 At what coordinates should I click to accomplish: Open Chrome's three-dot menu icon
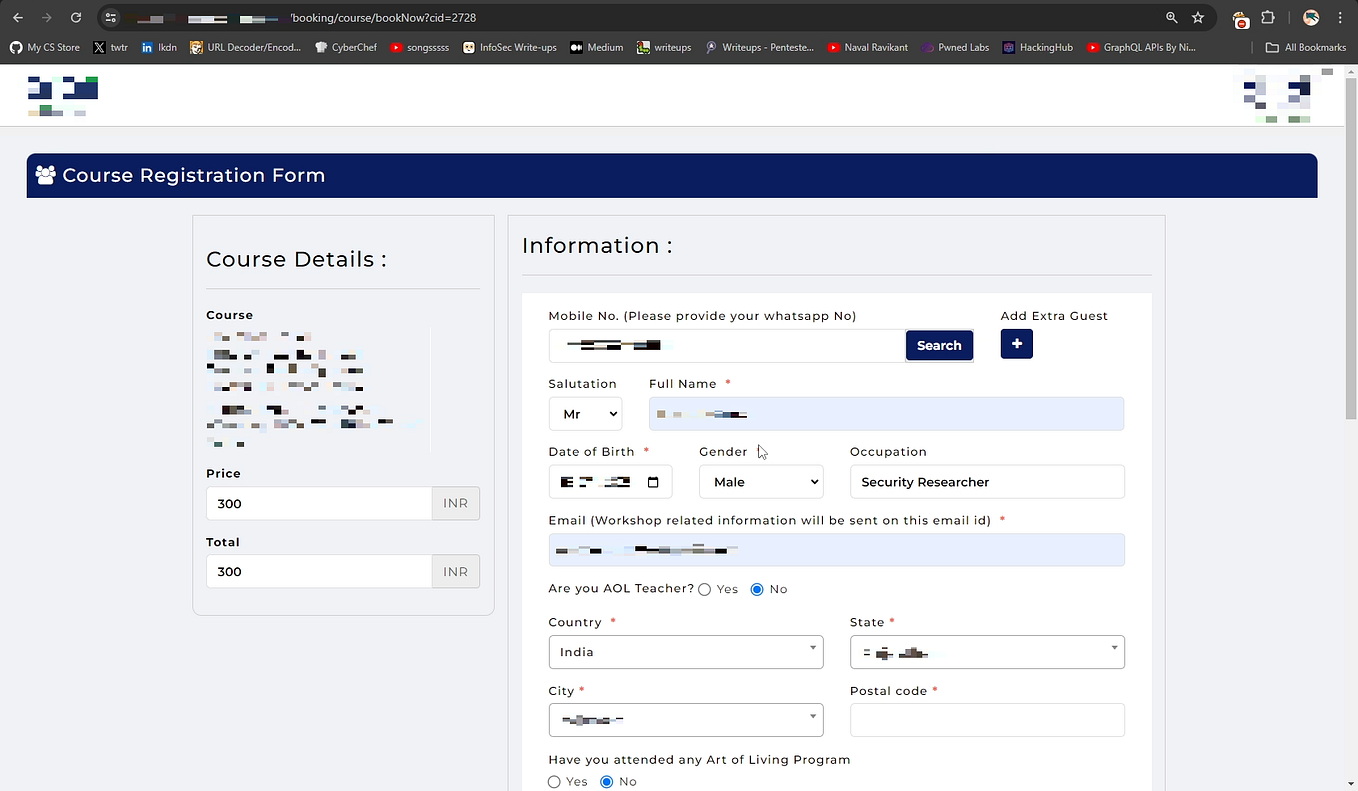[x=1340, y=17]
